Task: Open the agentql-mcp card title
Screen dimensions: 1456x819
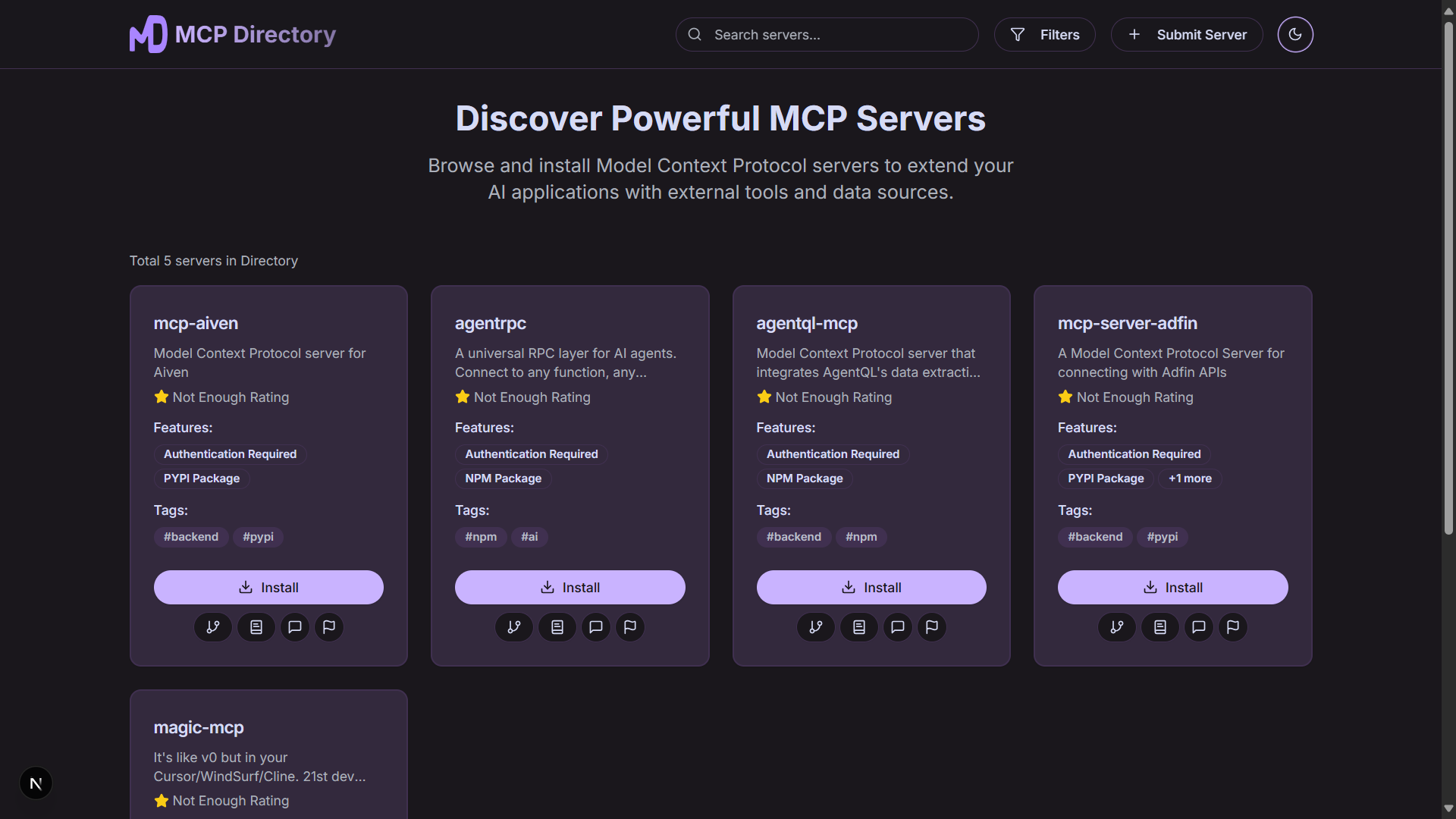Action: (807, 323)
